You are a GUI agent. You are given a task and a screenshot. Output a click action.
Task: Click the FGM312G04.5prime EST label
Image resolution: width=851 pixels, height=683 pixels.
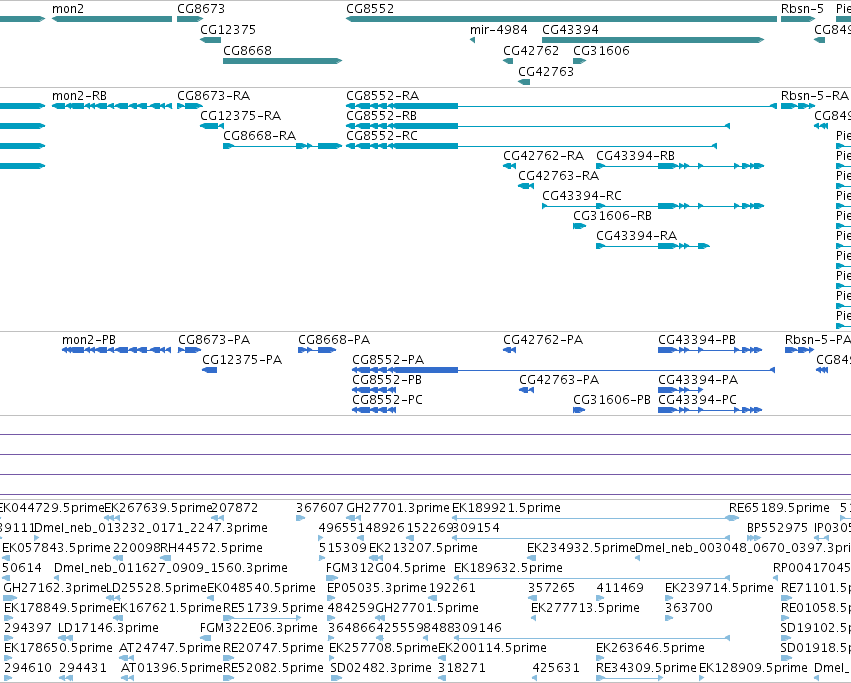386,568
